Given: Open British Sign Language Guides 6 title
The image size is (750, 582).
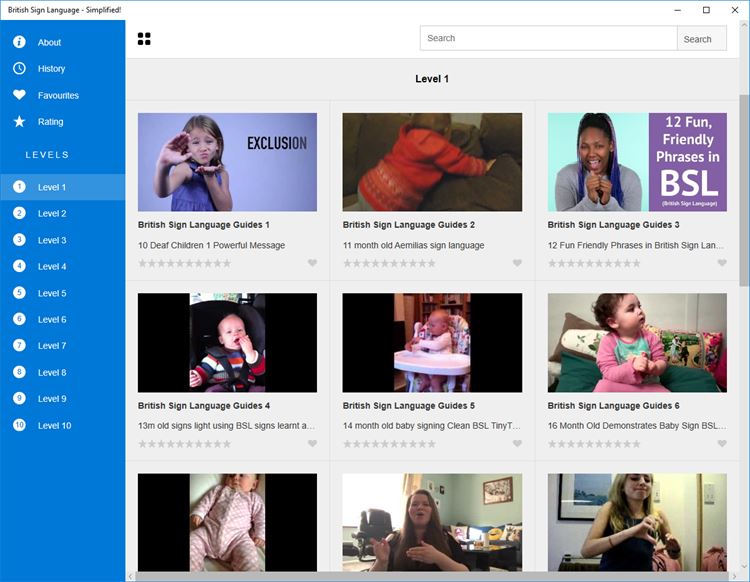Looking at the screenshot, I should click(x=613, y=406).
